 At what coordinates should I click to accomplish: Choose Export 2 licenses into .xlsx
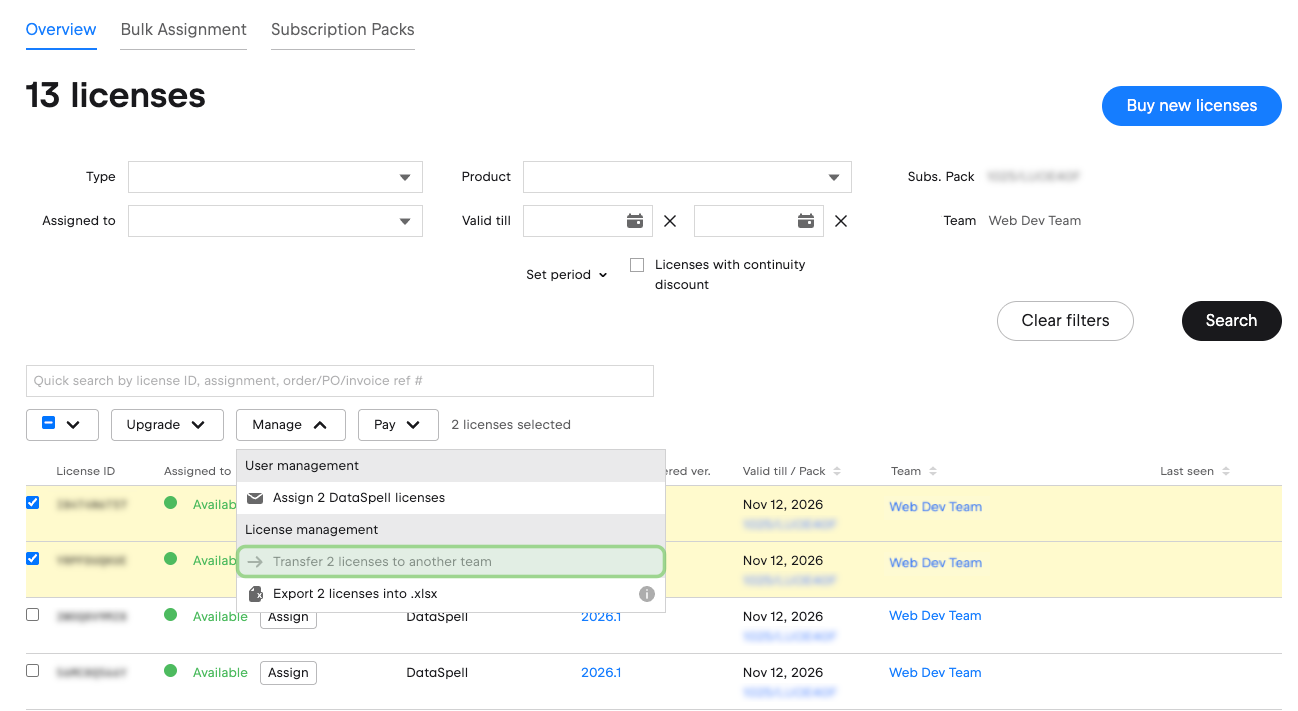(x=451, y=594)
